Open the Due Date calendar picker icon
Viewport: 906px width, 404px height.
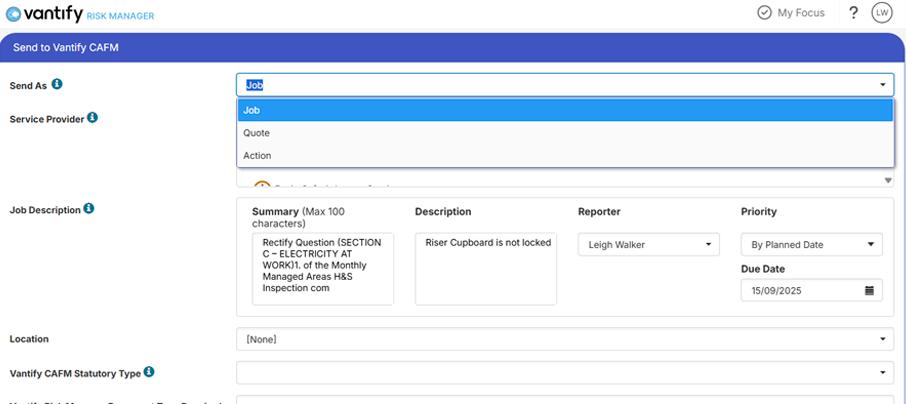(x=869, y=291)
